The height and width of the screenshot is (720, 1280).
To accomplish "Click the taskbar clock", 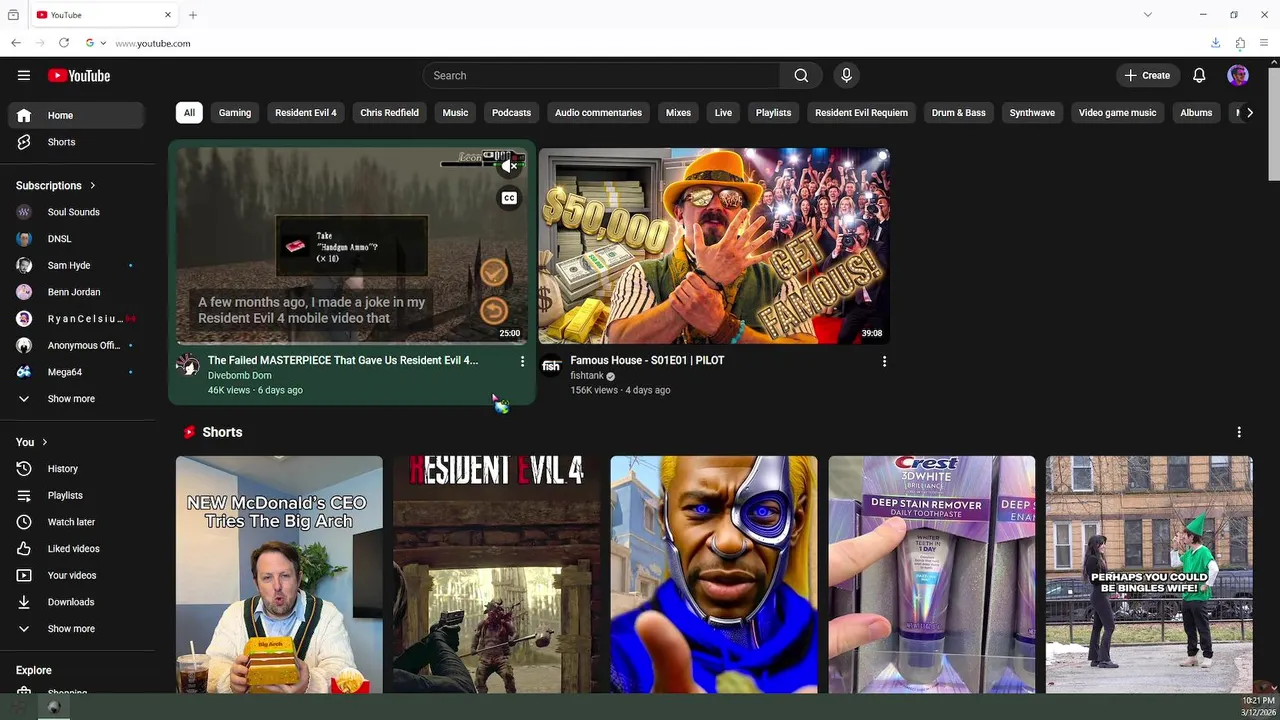I will pos(1258,706).
